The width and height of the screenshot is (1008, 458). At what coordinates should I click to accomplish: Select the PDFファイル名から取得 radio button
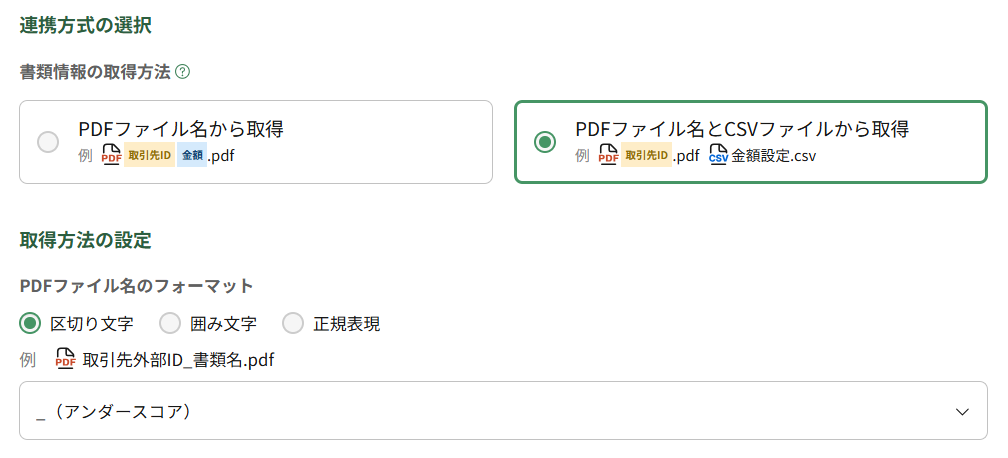click(x=48, y=142)
